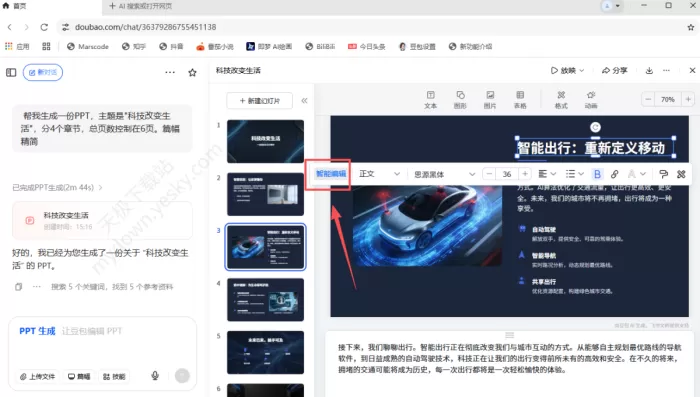Viewport: 700px width, 397px height.
Task: Select slide 5 thumbnail
Action: (x=265, y=352)
